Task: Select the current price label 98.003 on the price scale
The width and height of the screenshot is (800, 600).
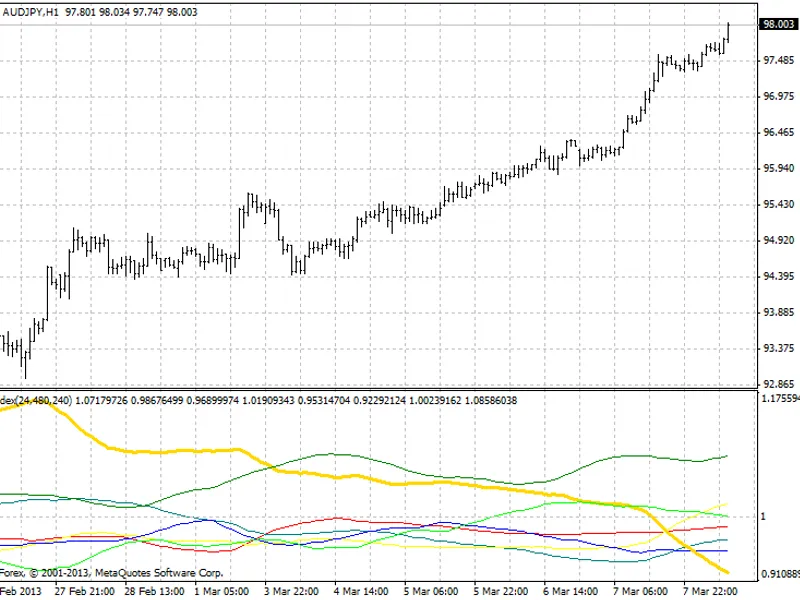Action: click(779, 24)
